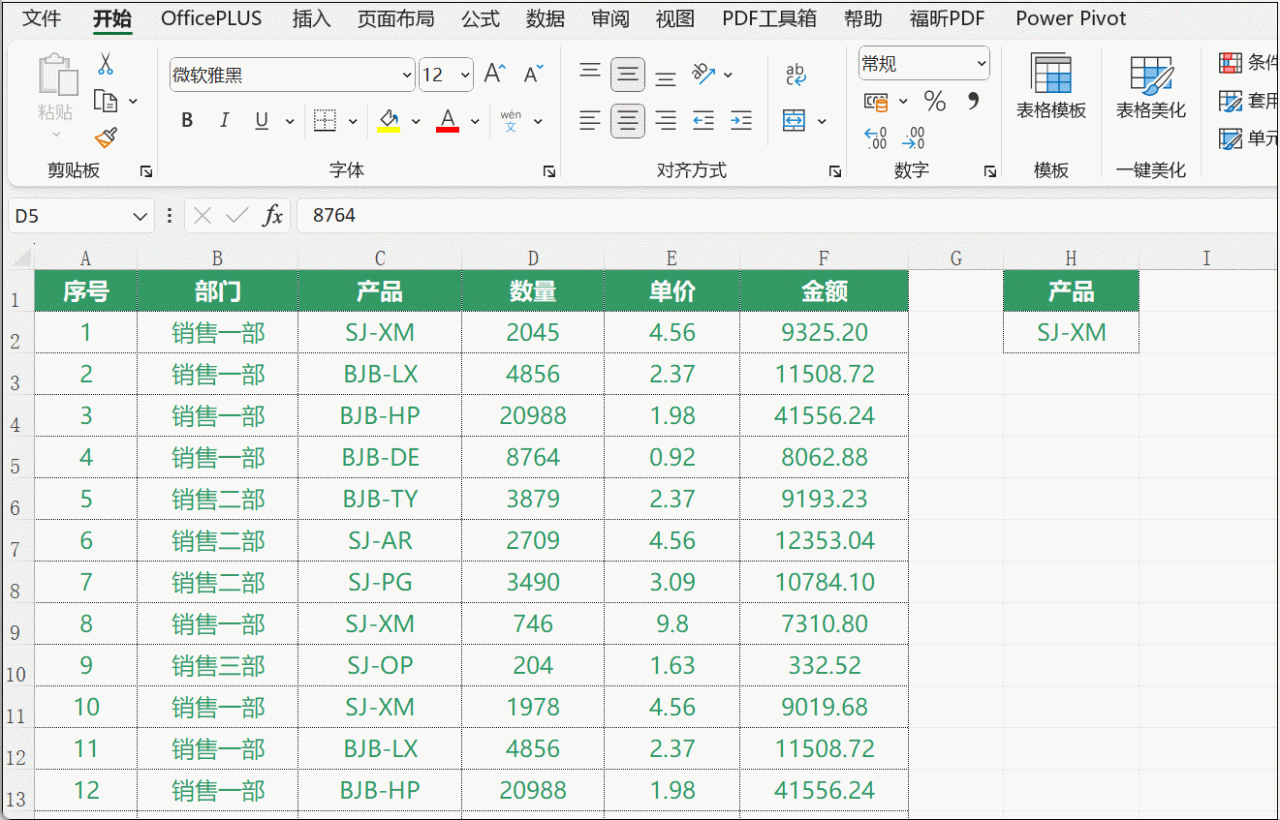Switch to the 审阅 tab
The image size is (1280, 820).
610,18
